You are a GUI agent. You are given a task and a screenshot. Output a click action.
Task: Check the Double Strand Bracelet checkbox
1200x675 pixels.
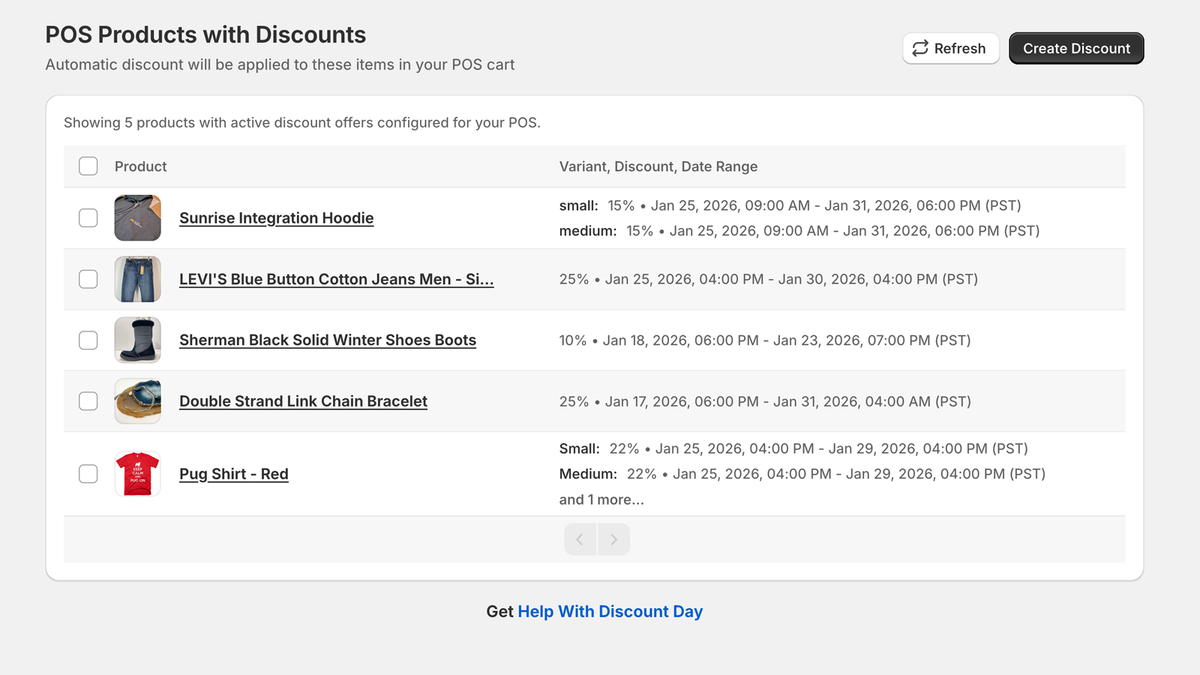point(88,401)
